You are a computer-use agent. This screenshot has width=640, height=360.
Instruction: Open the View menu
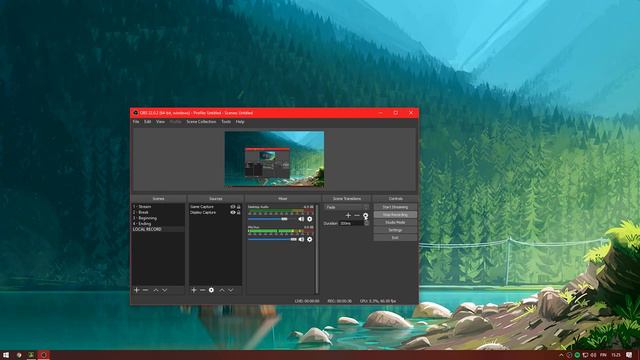coord(160,122)
